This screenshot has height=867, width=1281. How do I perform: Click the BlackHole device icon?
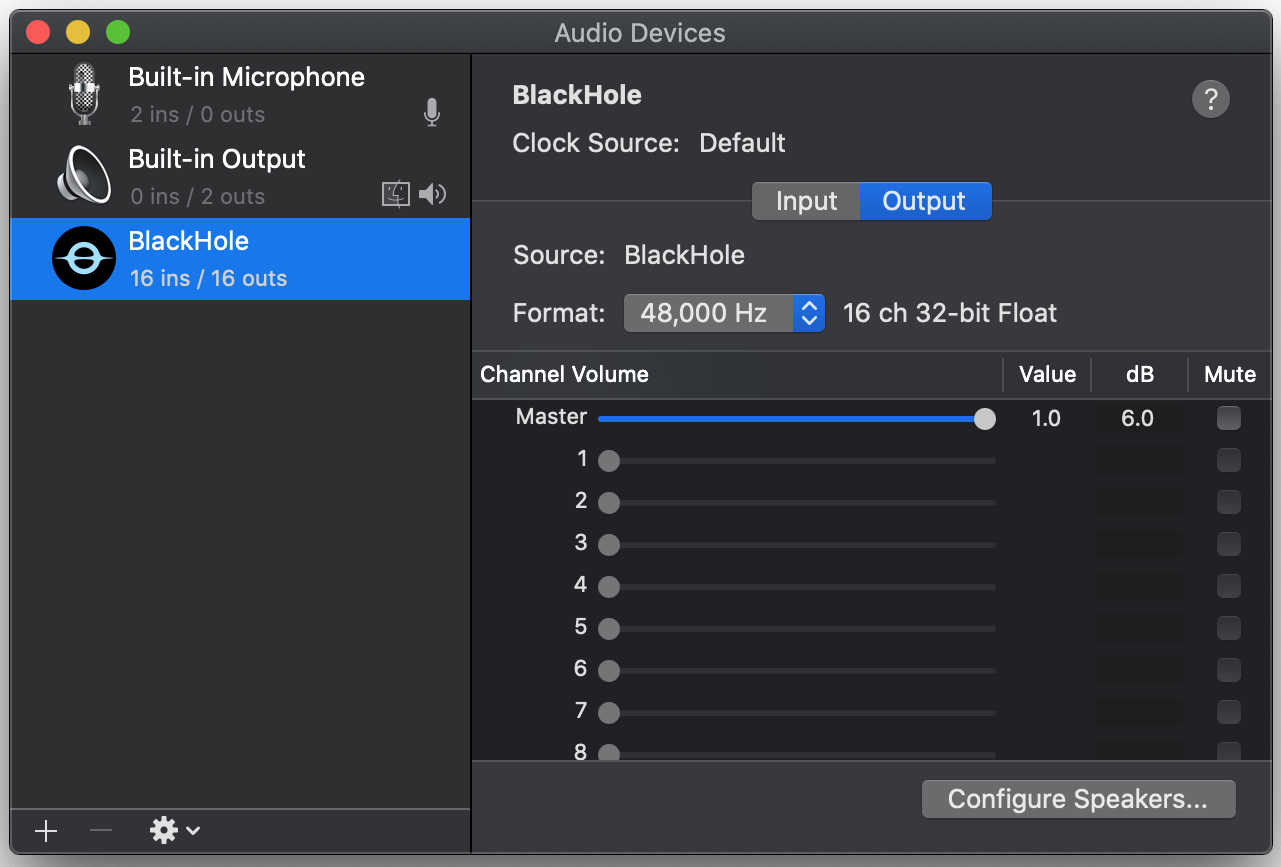click(x=85, y=259)
